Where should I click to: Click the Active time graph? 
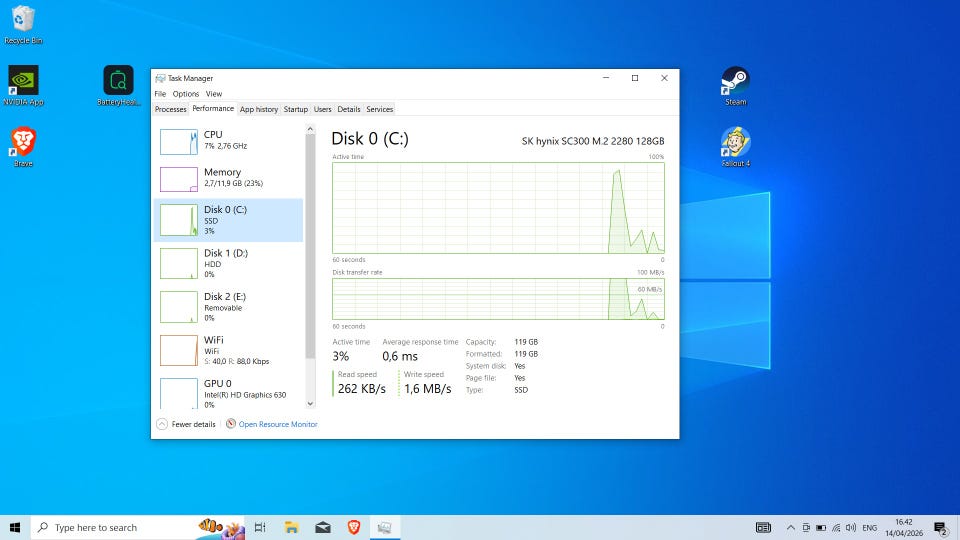click(498, 208)
